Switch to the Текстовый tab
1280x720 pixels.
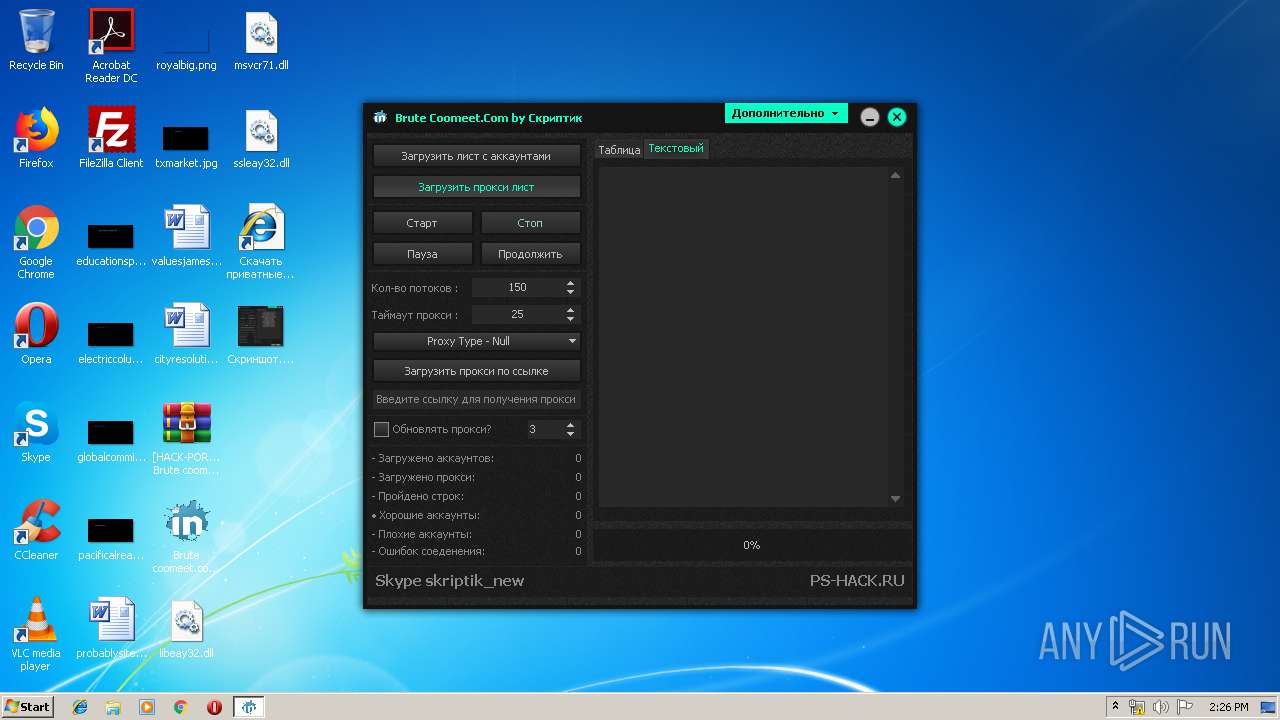click(x=676, y=148)
